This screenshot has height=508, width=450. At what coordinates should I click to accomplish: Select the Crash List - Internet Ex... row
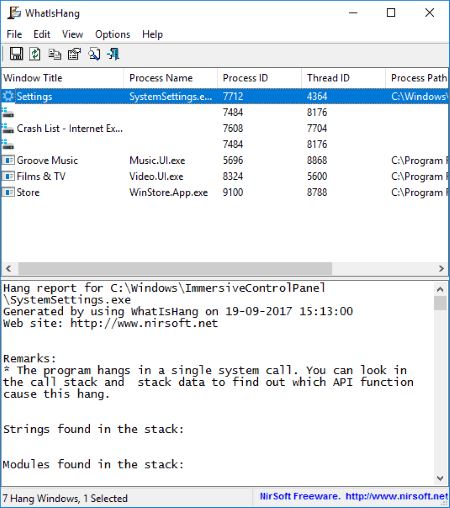pos(225,128)
